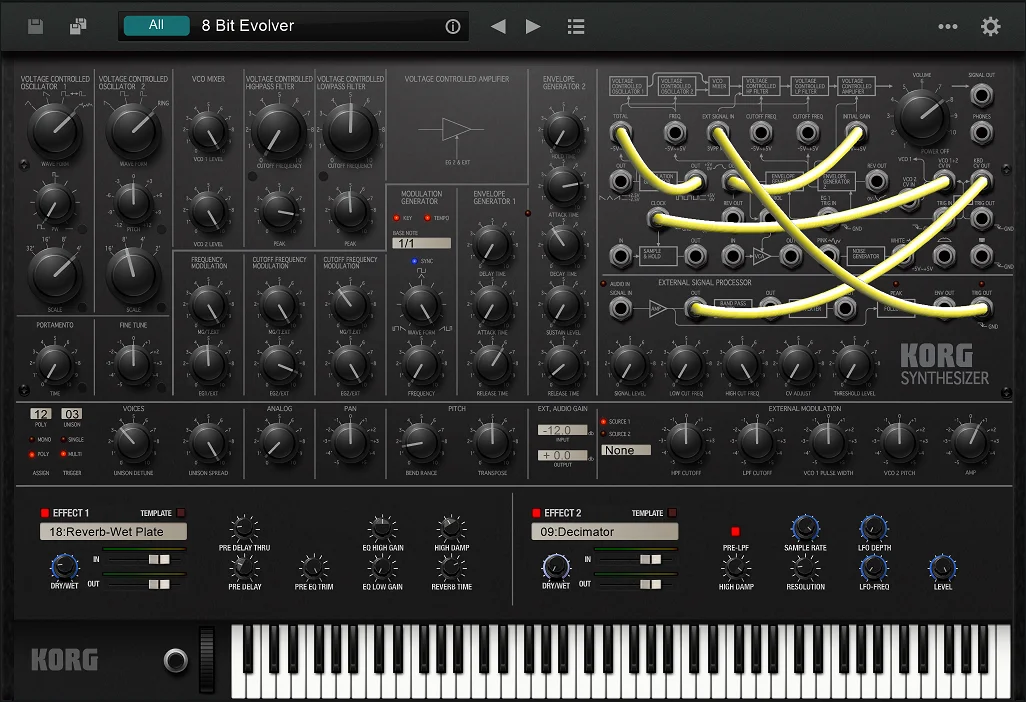The width and height of the screenshot is (1026, 702).
Task: Open the external modulation source None selector
Action: [x=626, y=450]
